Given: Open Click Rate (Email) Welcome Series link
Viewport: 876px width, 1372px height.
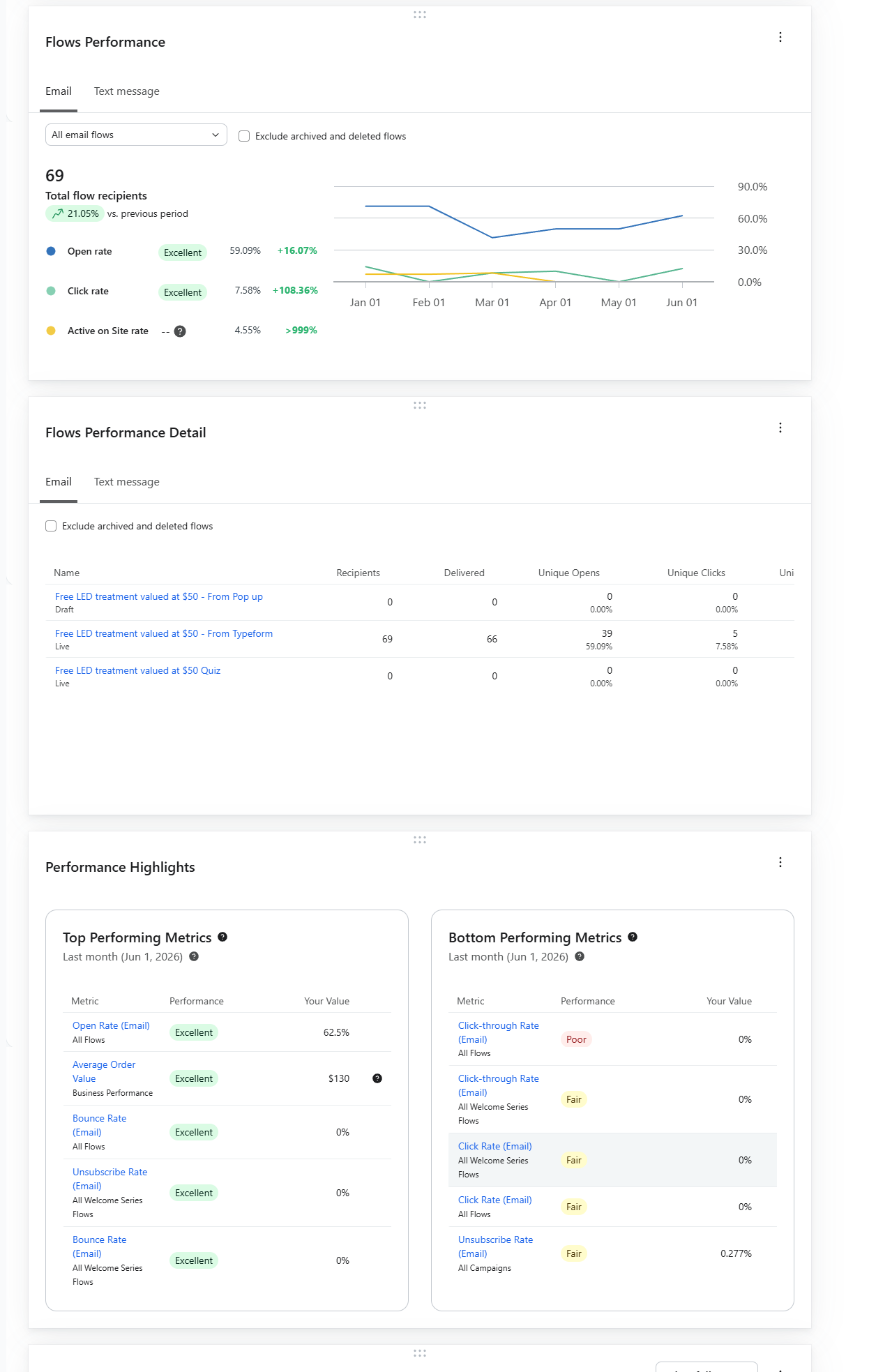Looking at the screenshot, I should coord(495,1146).
